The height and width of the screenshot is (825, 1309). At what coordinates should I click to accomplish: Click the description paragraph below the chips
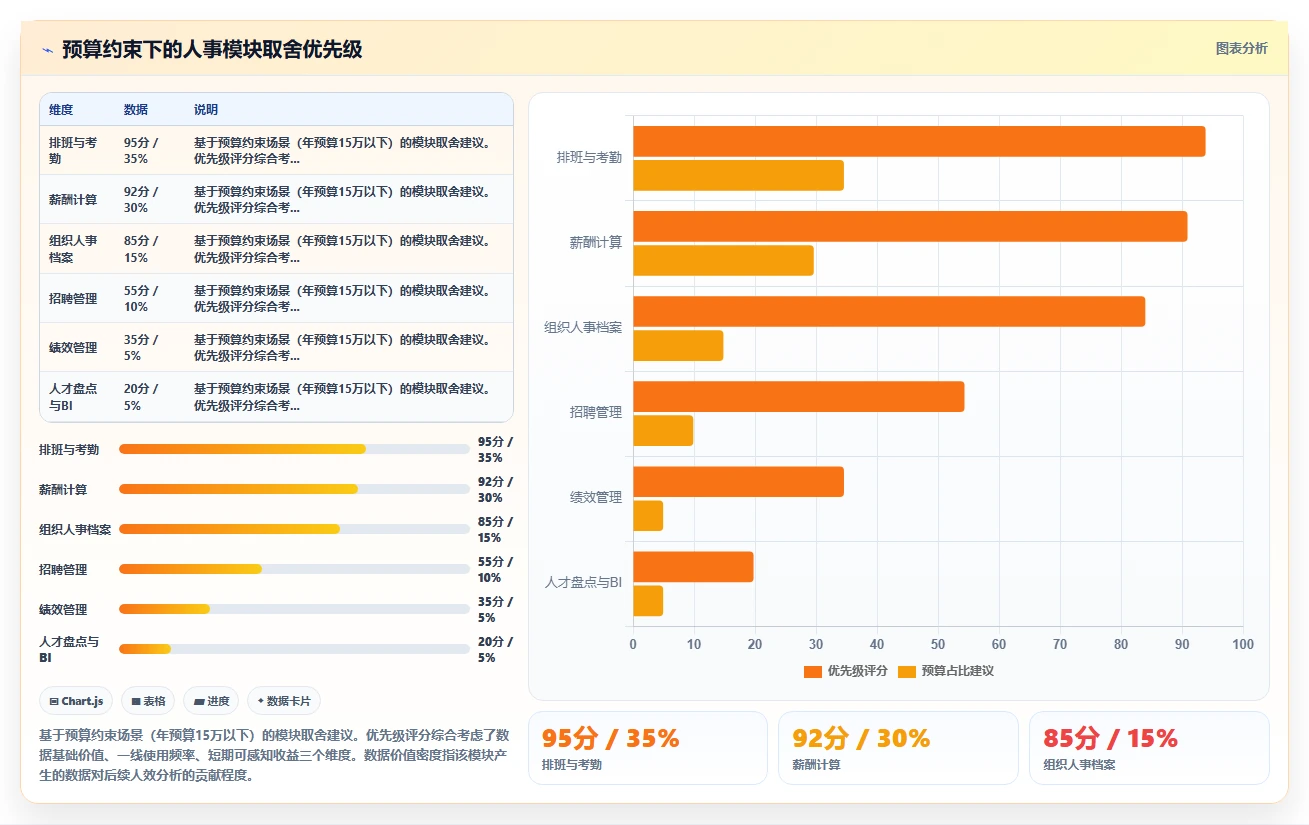click(274, 754)
